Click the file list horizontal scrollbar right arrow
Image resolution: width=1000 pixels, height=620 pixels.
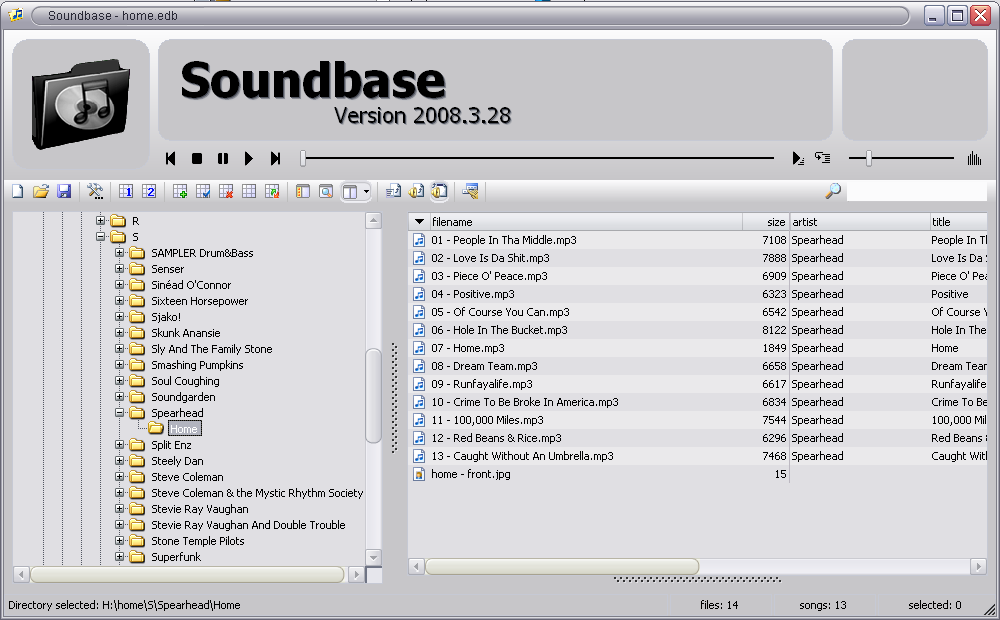[x=979, y=566]
